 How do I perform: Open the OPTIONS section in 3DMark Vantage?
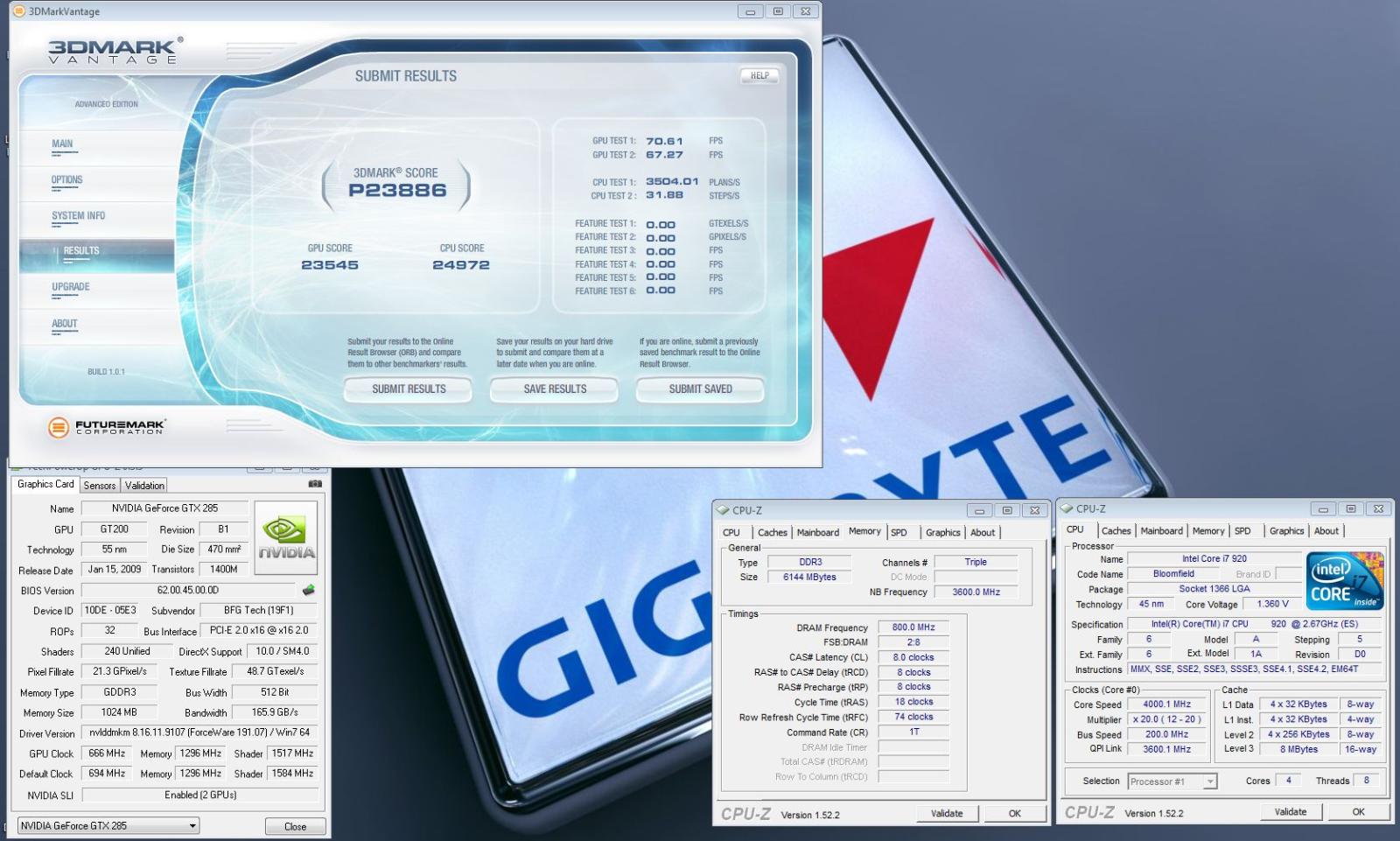pos(66,179)
